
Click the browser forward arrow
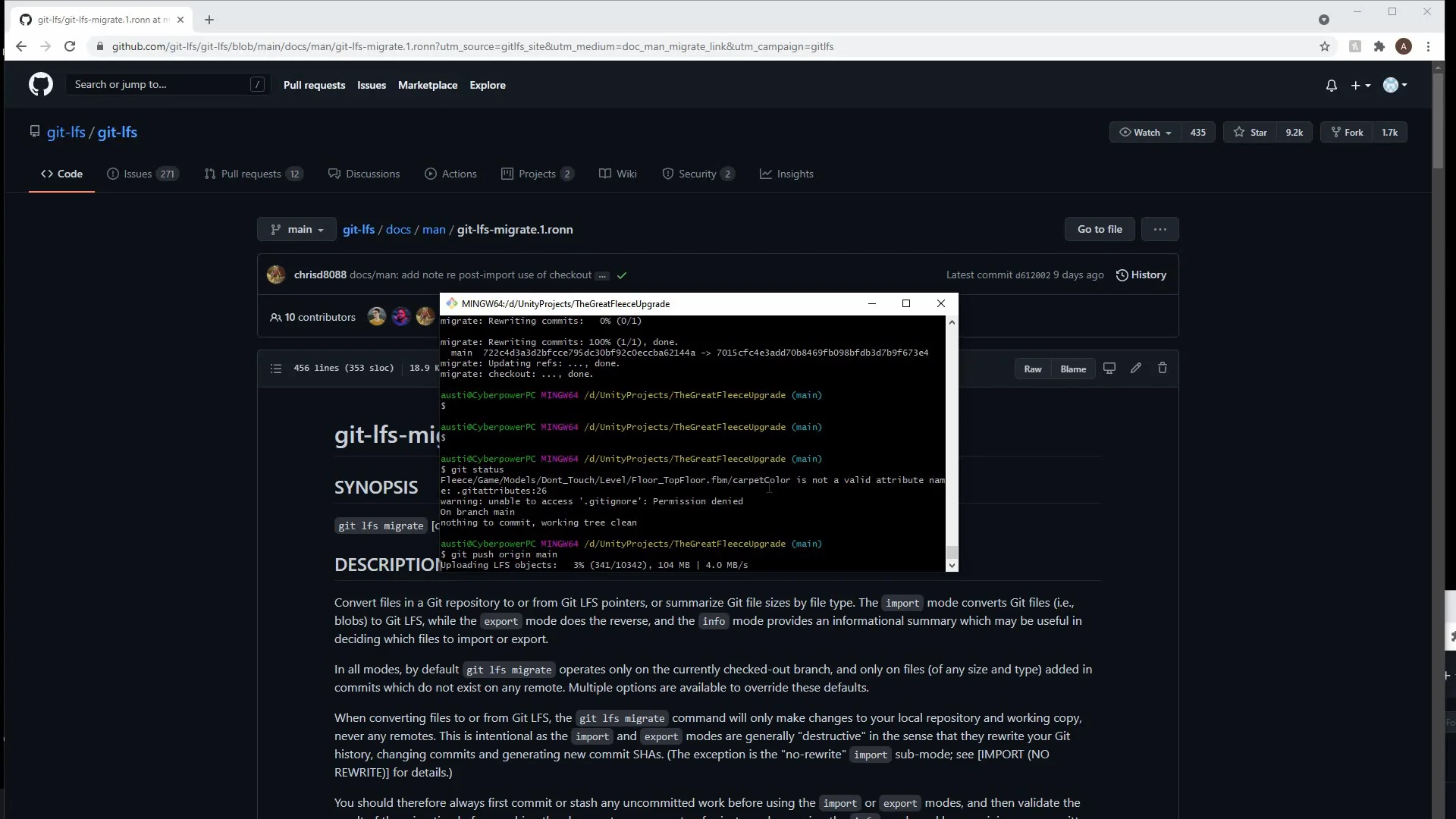tap(45, 46)
